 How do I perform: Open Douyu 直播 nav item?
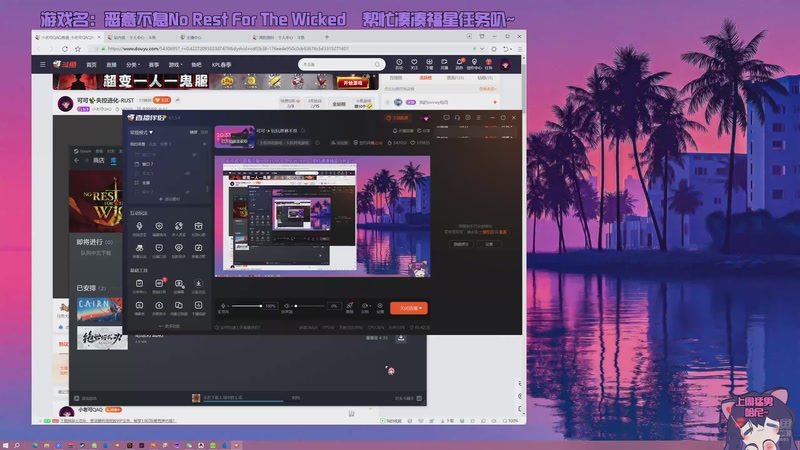[111, 65]
